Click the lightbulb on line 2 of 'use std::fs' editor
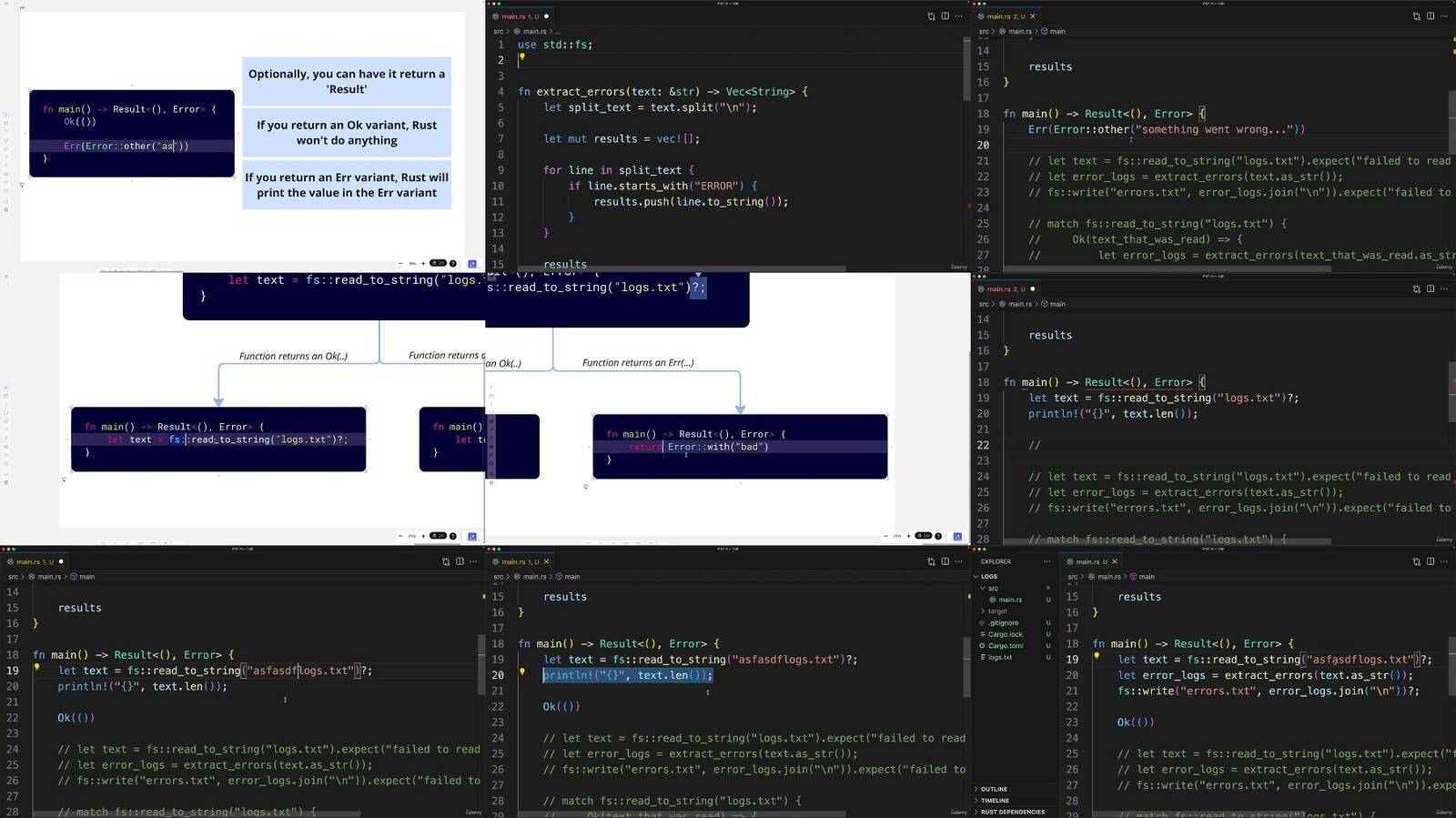 pos(521,57)
